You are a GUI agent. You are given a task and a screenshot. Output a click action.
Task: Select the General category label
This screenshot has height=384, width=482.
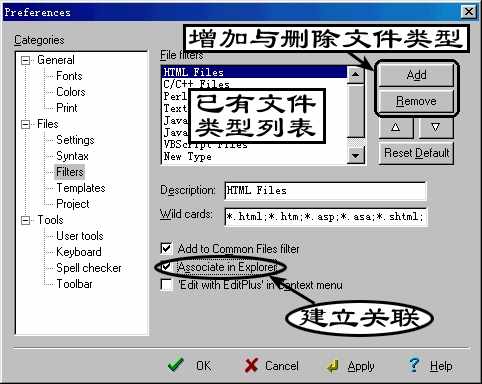(x=56, y=60)
